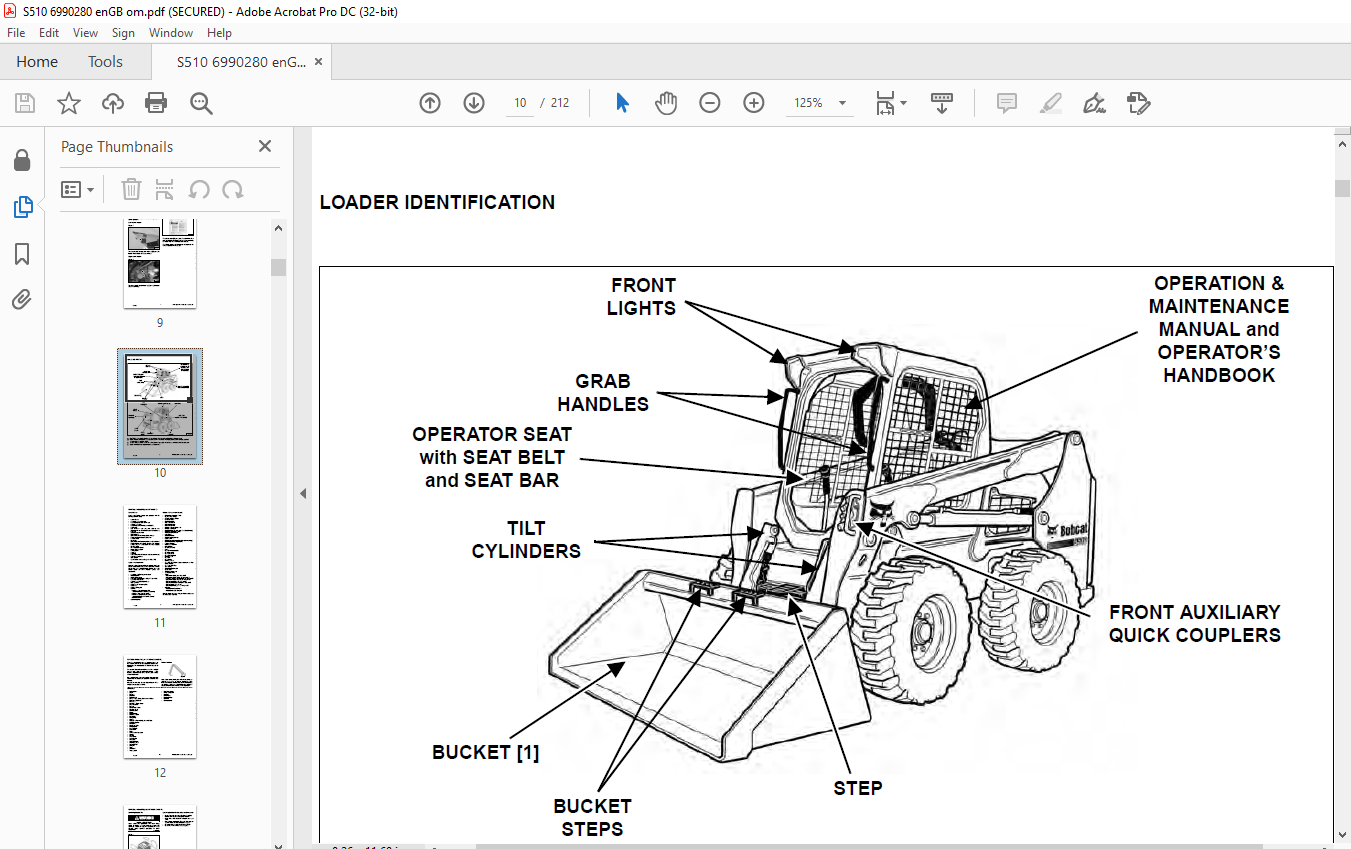
Task: Print the document with printer icon
Action: (x=156, y=103)
